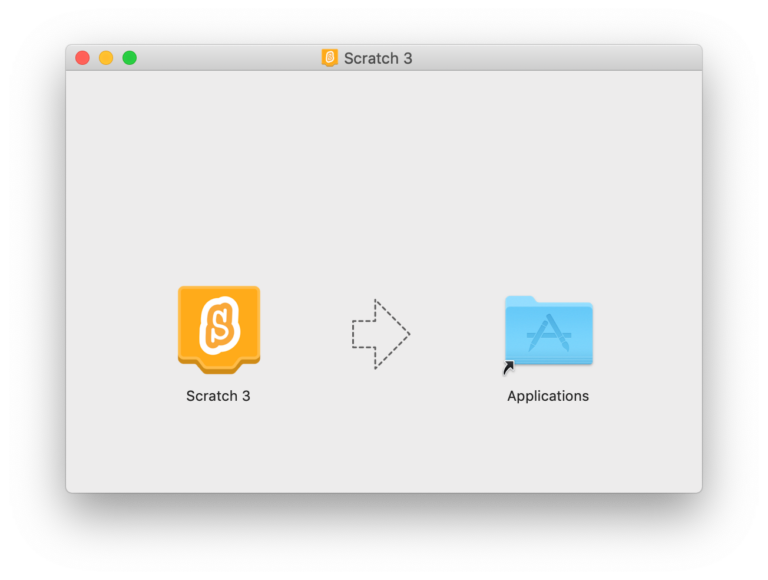Select the Applications label under the folder
This screenshot has width=768, height=580.
[x=548, y=396]
